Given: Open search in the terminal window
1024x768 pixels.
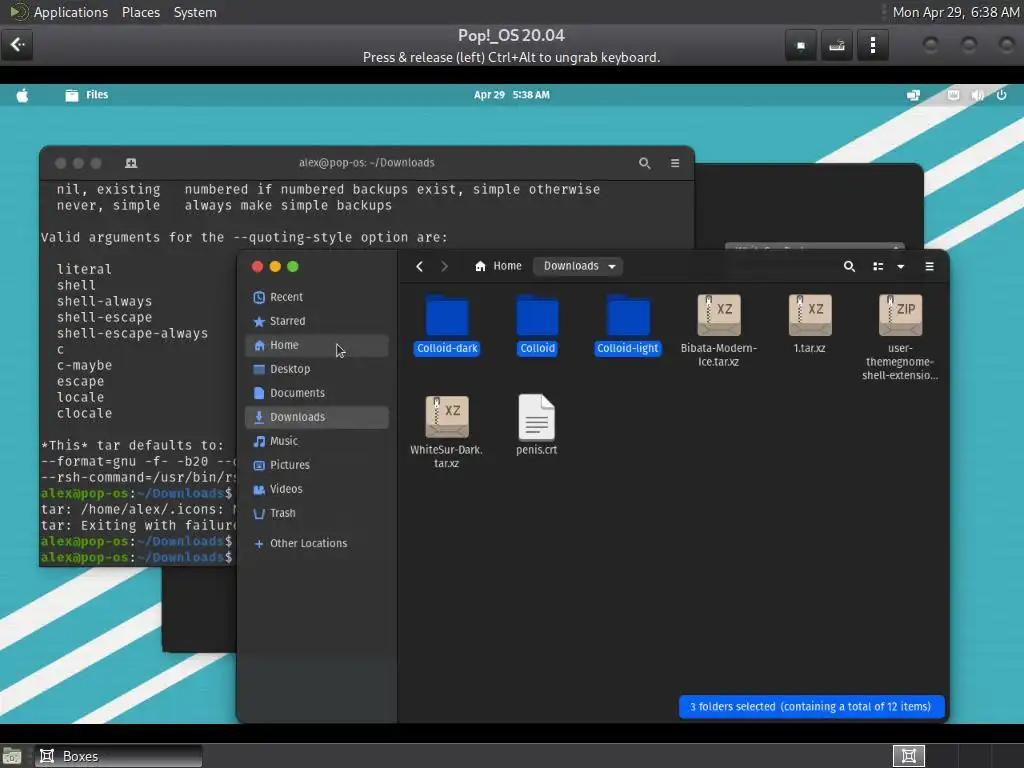Looking at the screenshot, I should [645, 163].
